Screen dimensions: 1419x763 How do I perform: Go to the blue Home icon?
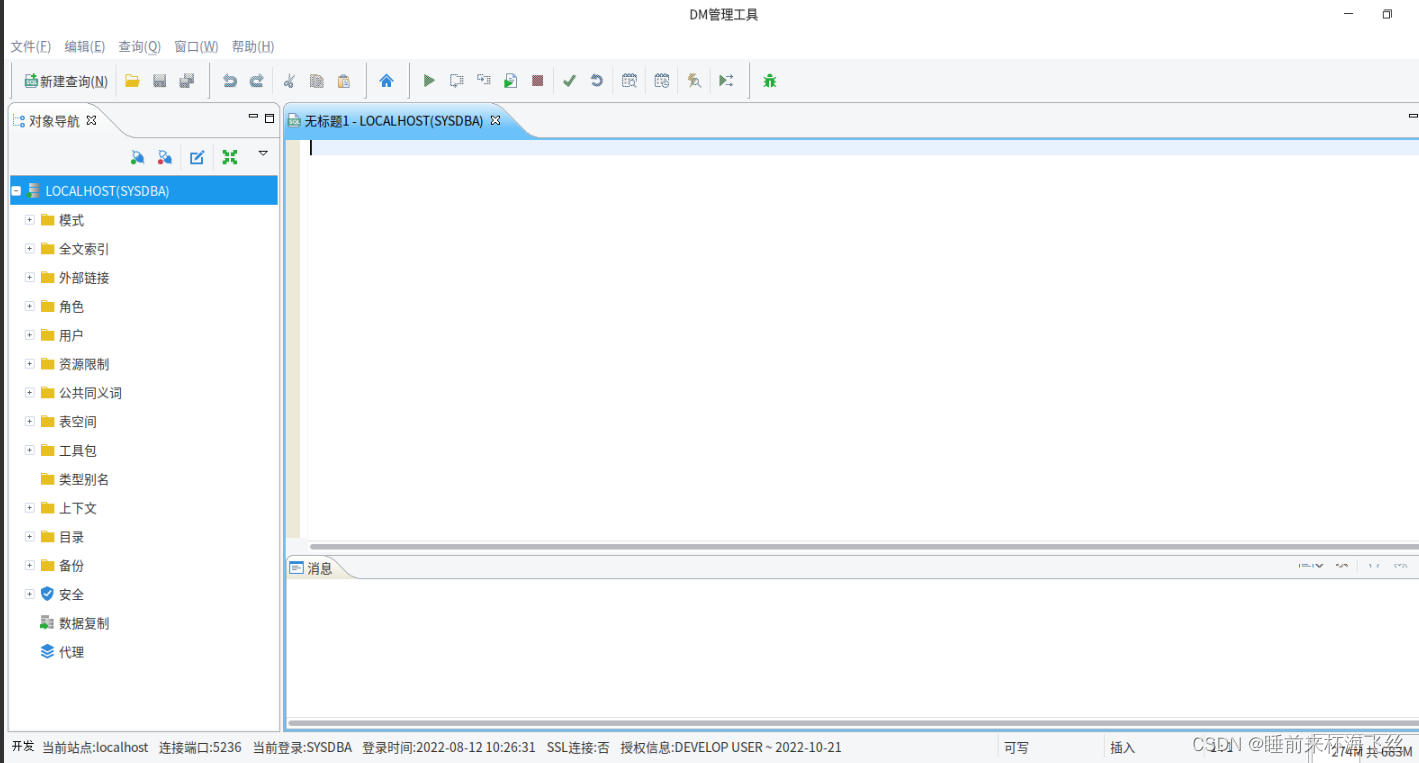[386, 81]
